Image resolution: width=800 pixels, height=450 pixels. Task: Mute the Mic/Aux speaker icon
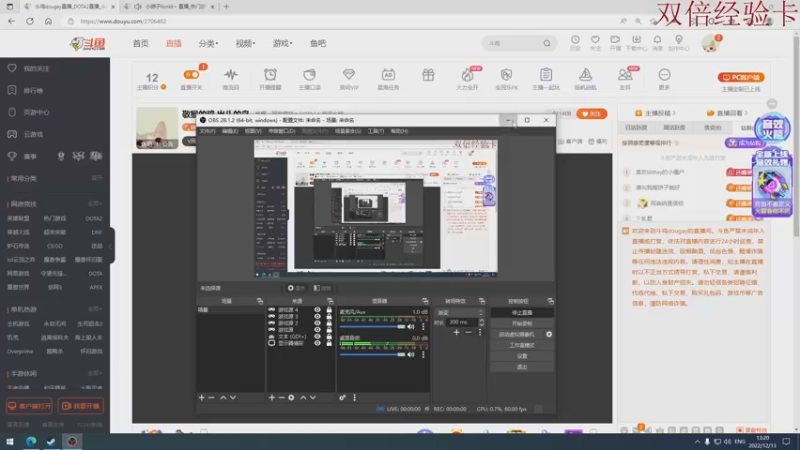[411, 327]
